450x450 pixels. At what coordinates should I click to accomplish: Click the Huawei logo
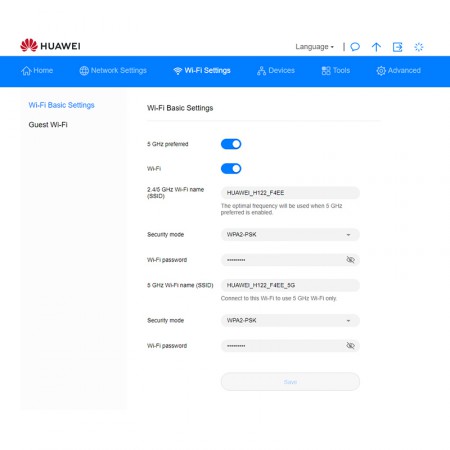pyautogui.click(x=50, y=45)
